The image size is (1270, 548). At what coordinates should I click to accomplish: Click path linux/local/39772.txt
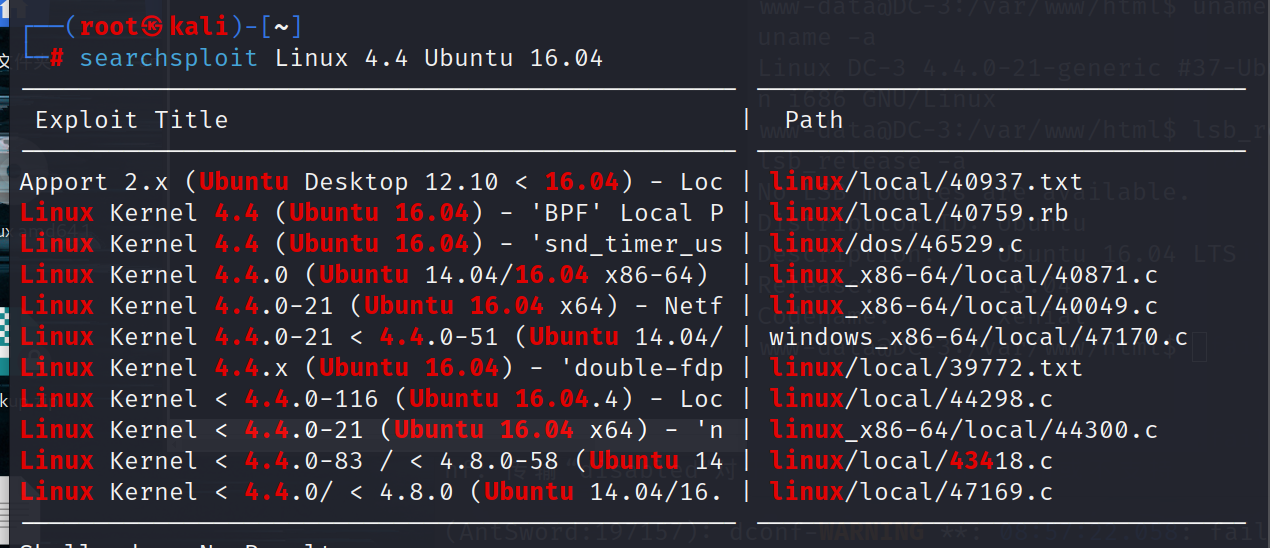(x=926, y=368)
